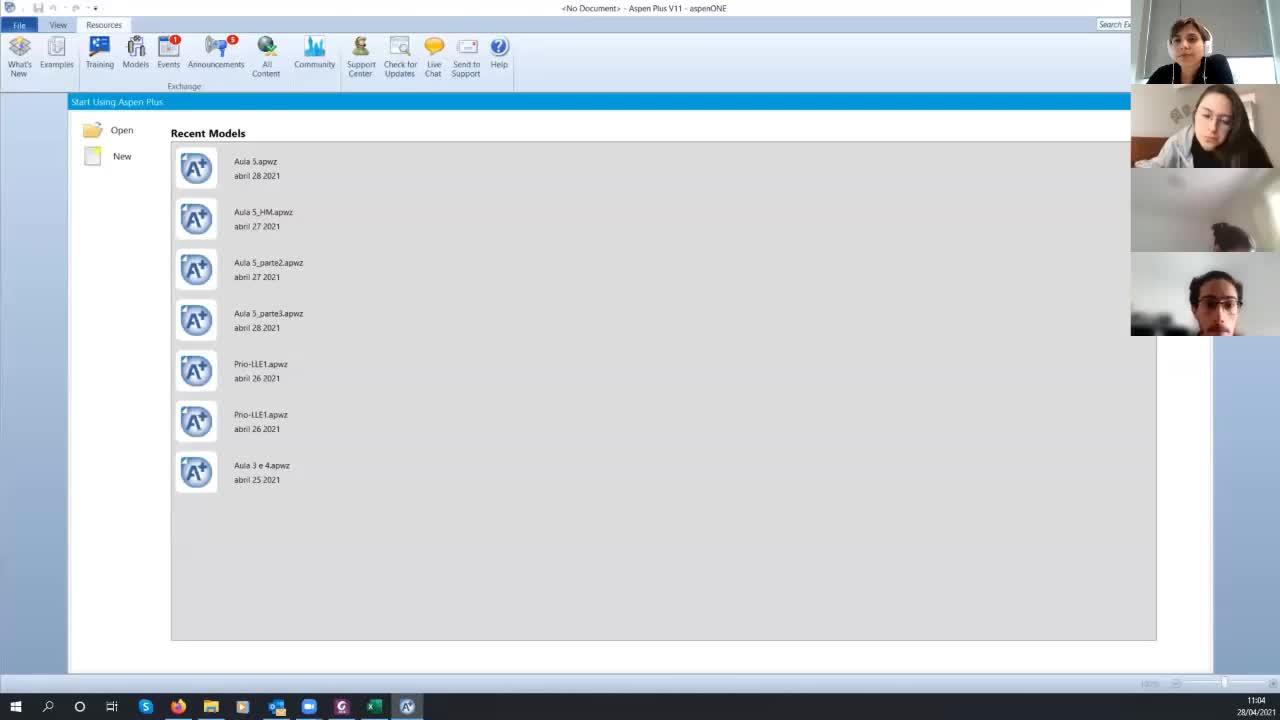Click the Open folder button
1280x720 pixels.
click(108, 130)
